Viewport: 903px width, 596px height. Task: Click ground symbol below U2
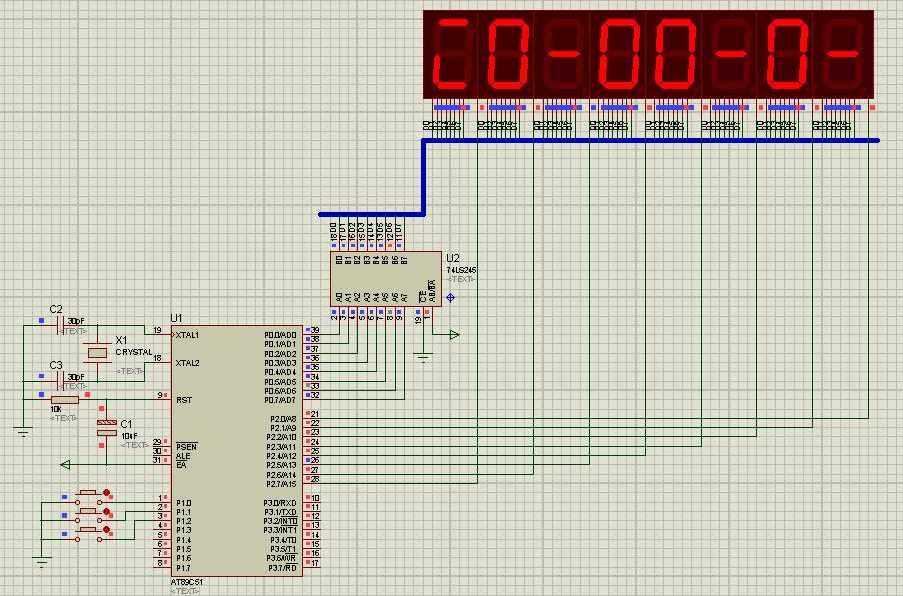[423, 356]
